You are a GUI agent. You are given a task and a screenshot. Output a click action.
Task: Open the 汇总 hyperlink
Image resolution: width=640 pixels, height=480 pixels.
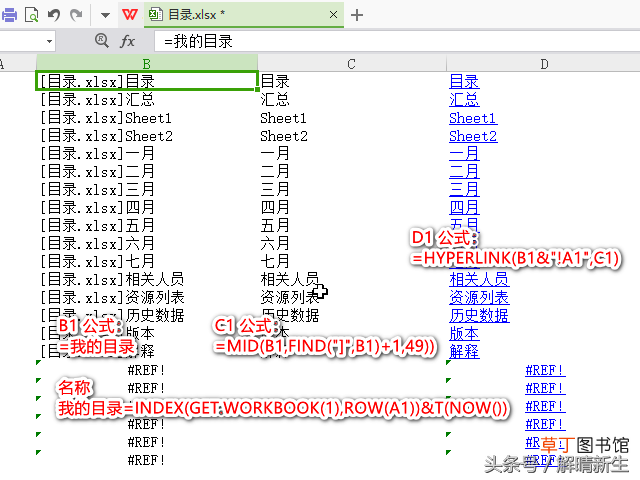[464, 100]
